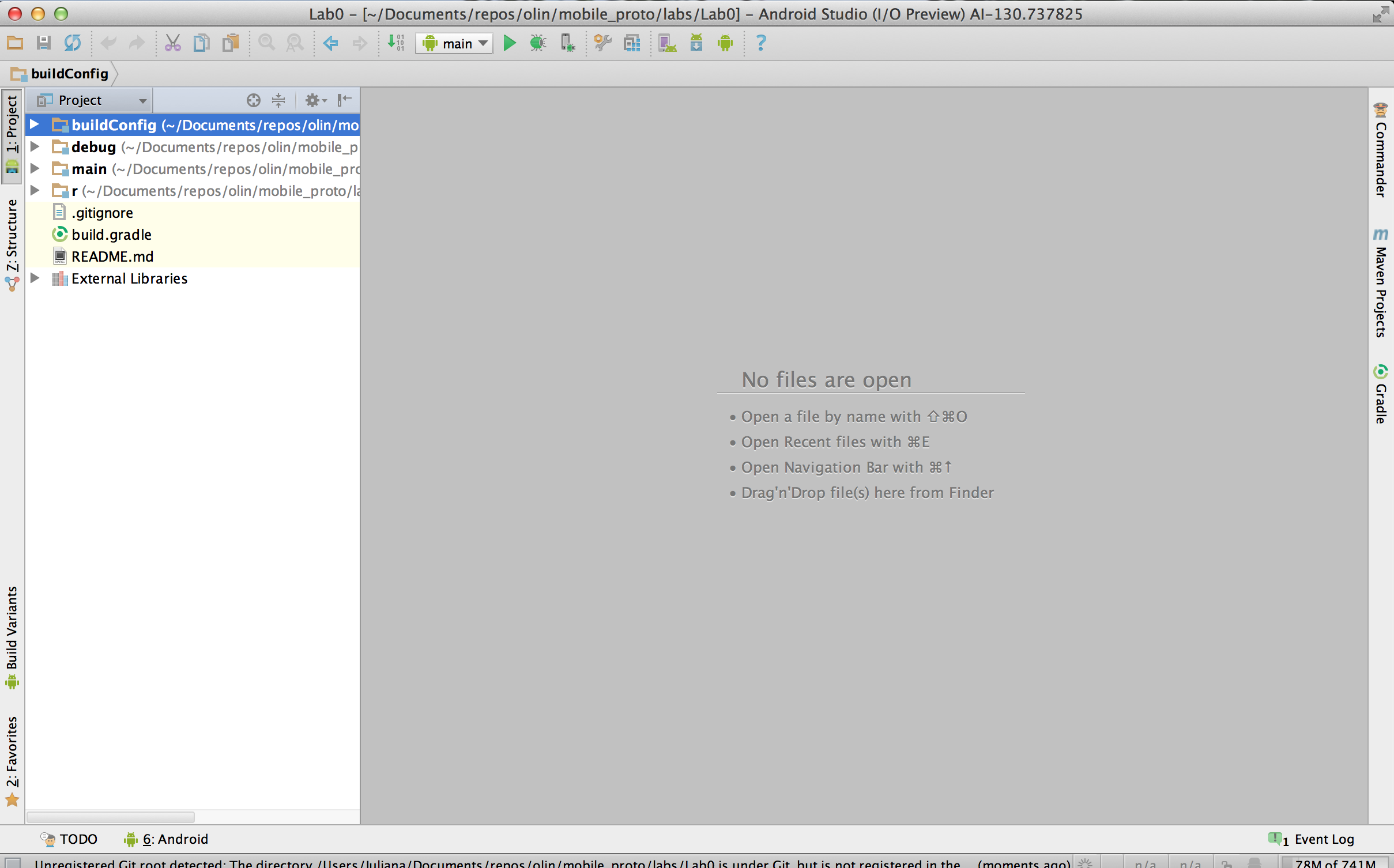1394x868 pixels.
Task: Click the green Run button
Action: coord(509,43)
